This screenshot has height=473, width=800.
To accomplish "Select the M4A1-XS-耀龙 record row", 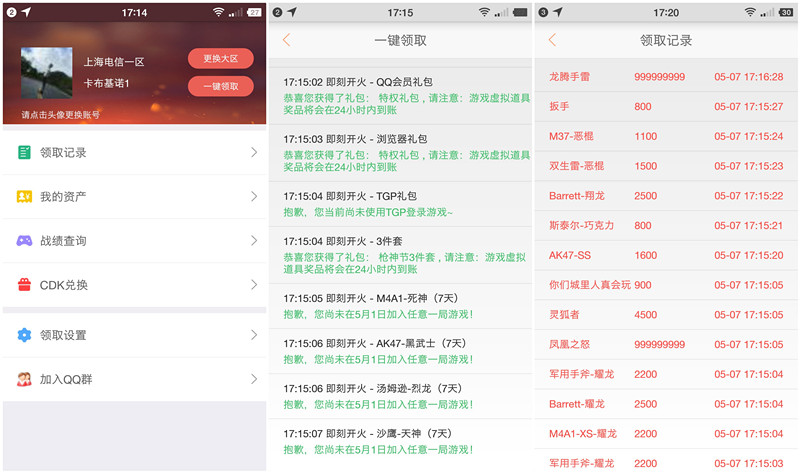I will 666,434.
